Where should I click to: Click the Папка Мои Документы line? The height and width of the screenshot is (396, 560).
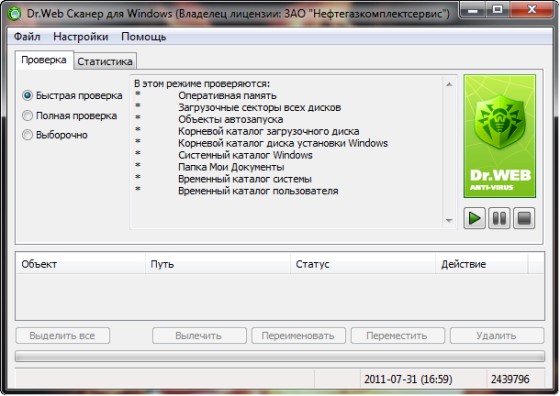coord(231,167)
